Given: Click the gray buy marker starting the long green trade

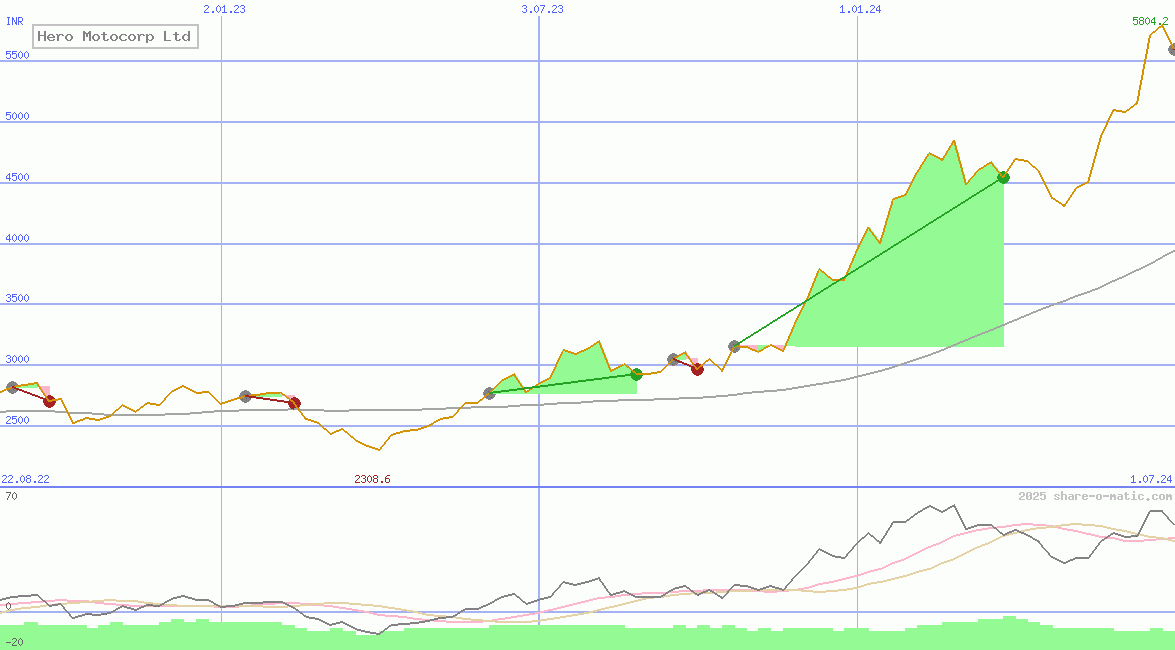Looking at the screenshot, I should point(734,346).
